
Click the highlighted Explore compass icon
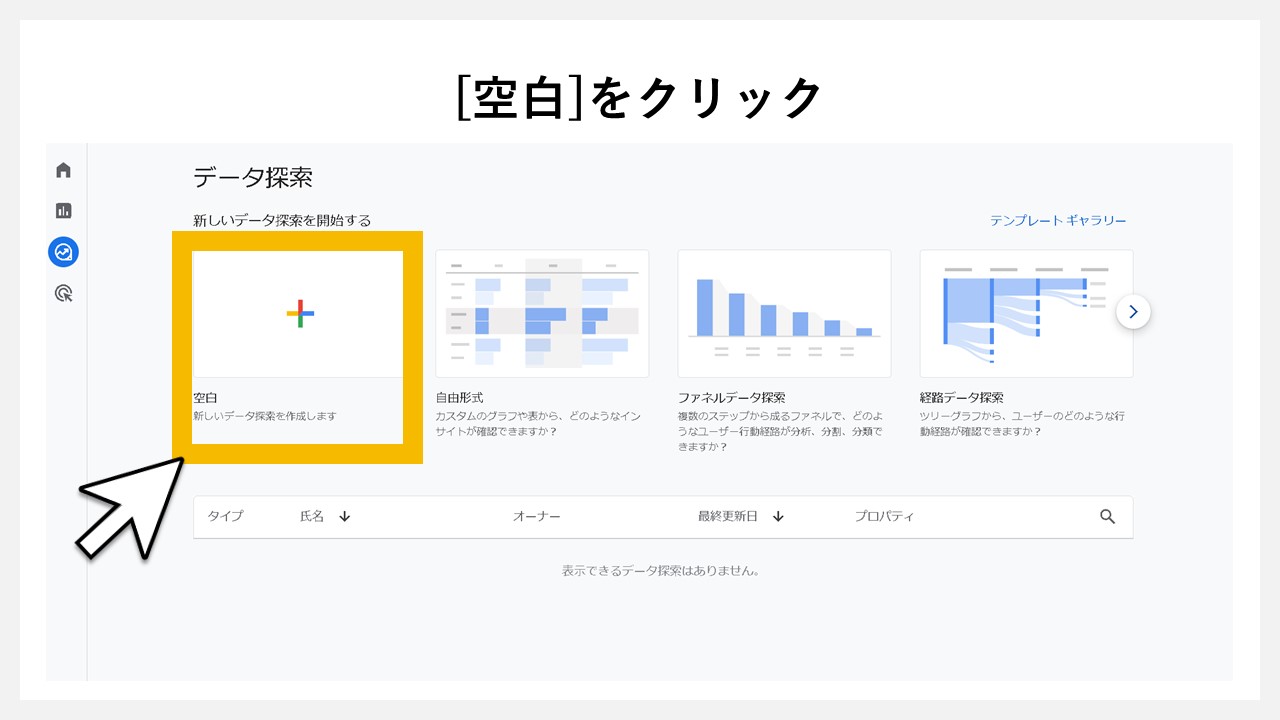pyautogui.click(x=63, y=252)
